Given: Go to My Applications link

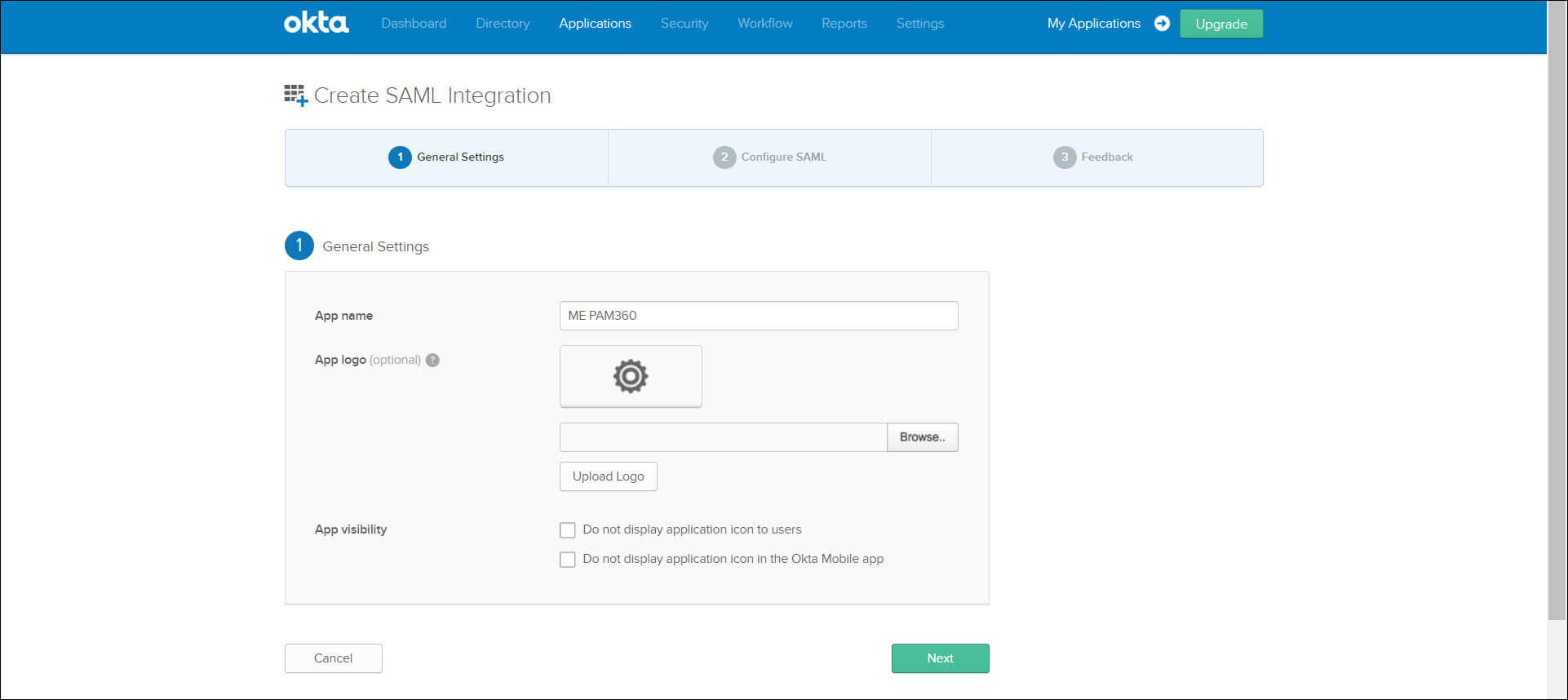Looking at the screenshot, I should [1094, 24].
